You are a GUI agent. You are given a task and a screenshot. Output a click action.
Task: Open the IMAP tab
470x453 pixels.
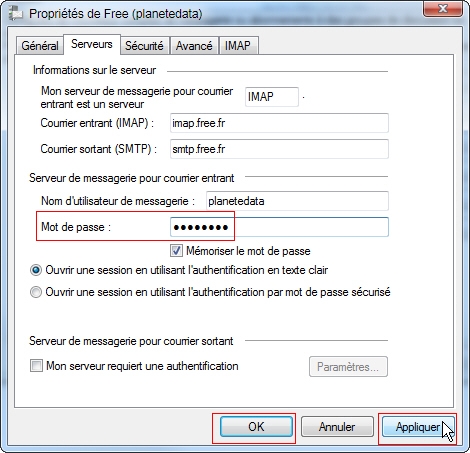238,46
